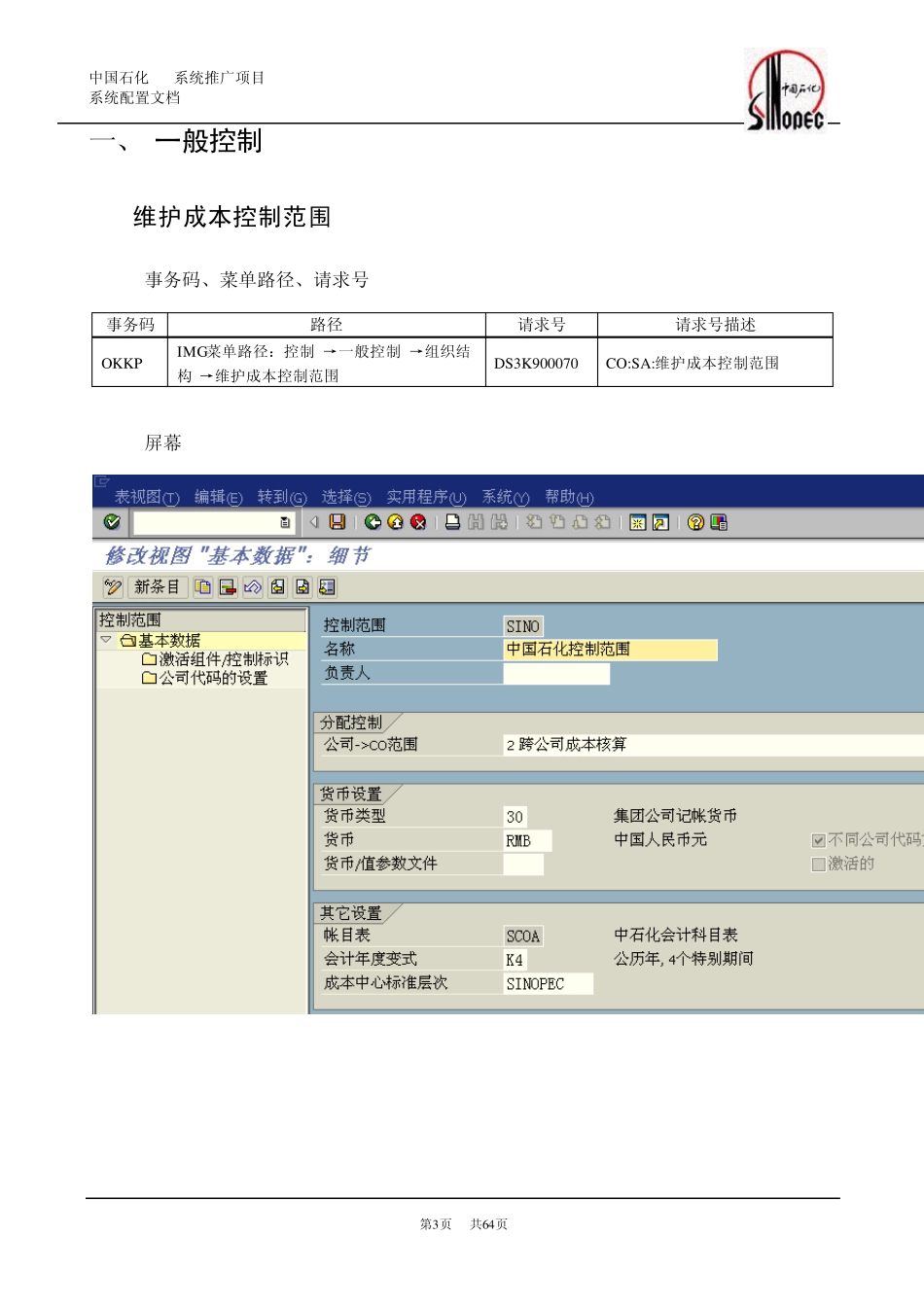
Task: Click the yellow Help question mark icon
Action: 695,522
